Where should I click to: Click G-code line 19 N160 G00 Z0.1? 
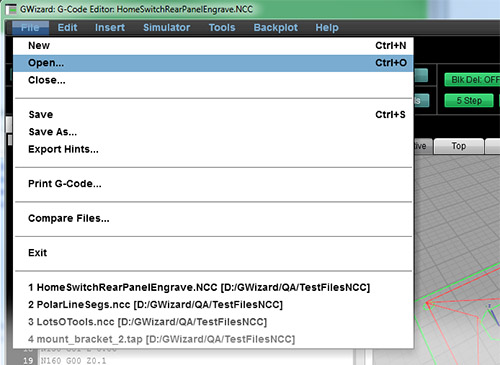coord(73,361)
